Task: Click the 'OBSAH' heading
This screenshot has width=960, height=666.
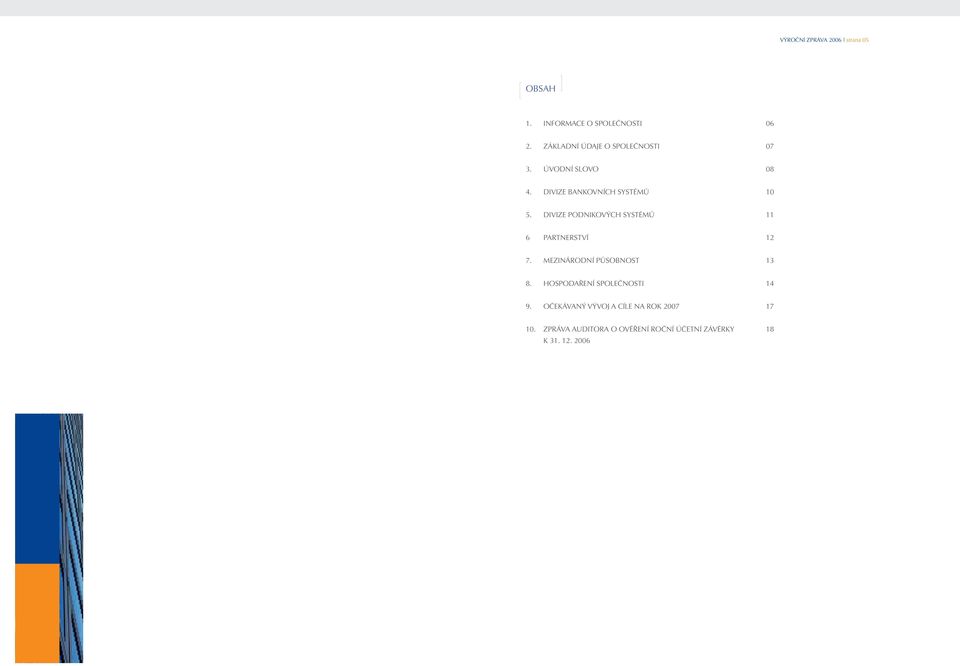Action: point(540,89)
